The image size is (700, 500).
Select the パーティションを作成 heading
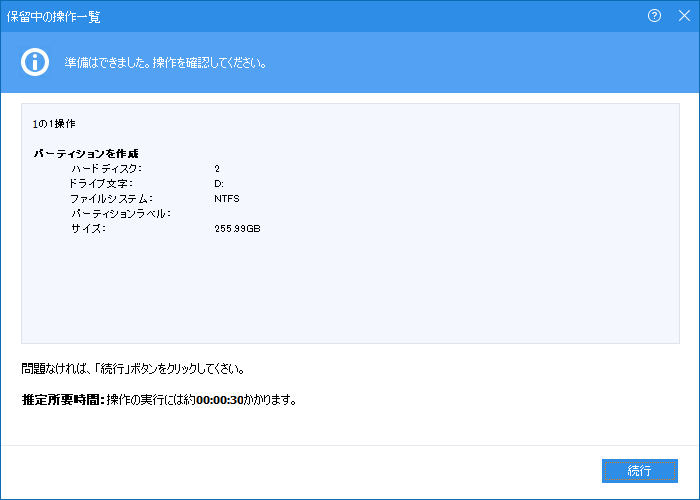pos(86,154)
